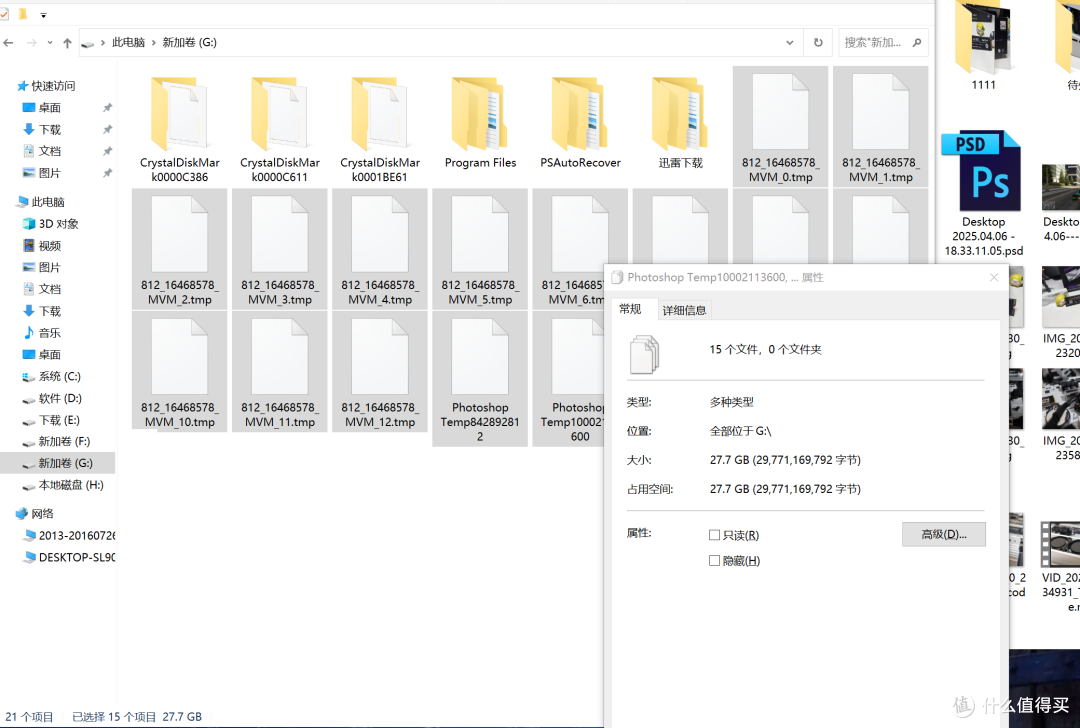
Task: Go back in Explorer navigation
Action: coord(8,43)
